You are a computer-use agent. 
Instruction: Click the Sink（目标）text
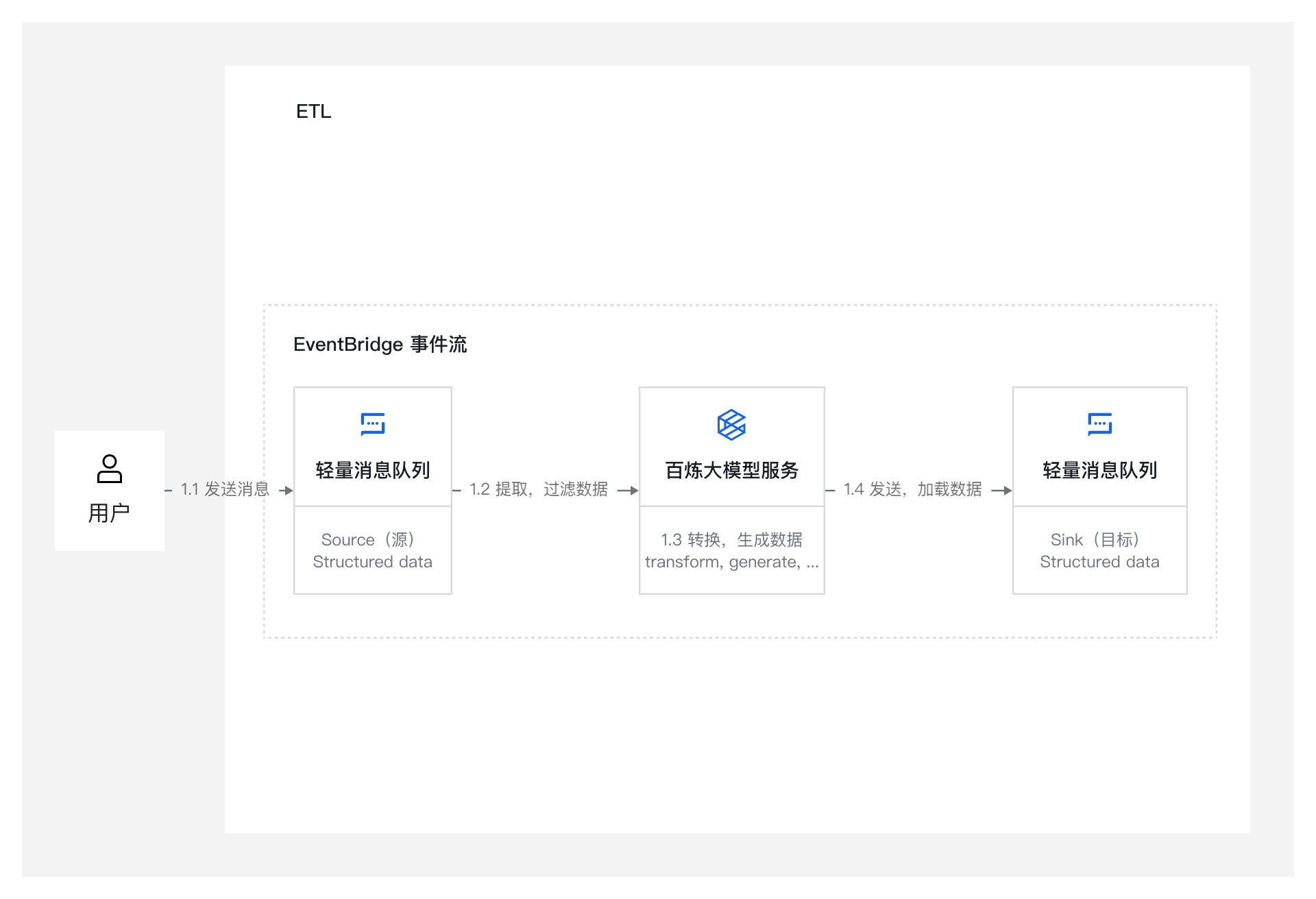coord(1095,540)
